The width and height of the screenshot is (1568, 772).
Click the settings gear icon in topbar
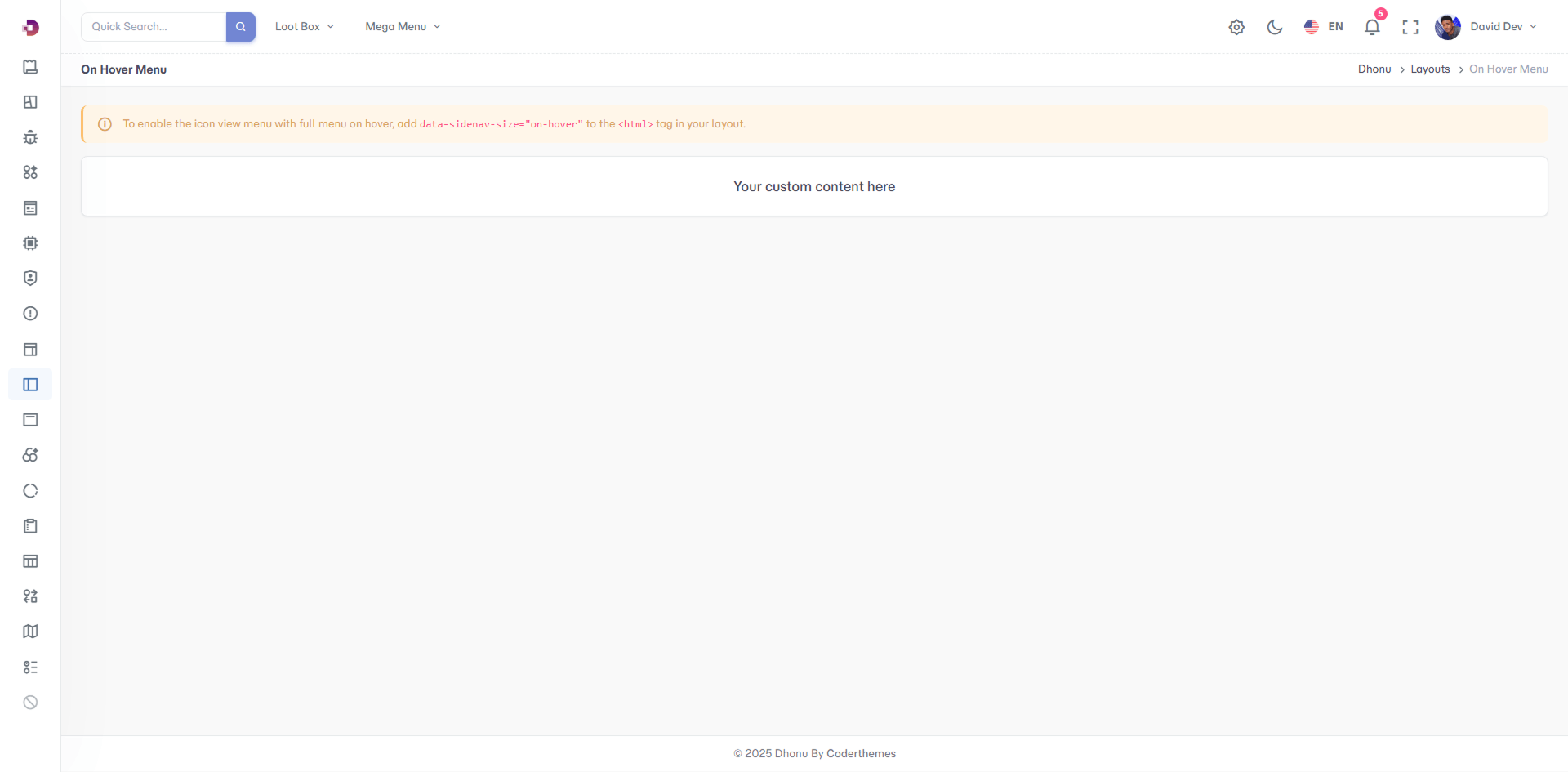pos(1236,27)
